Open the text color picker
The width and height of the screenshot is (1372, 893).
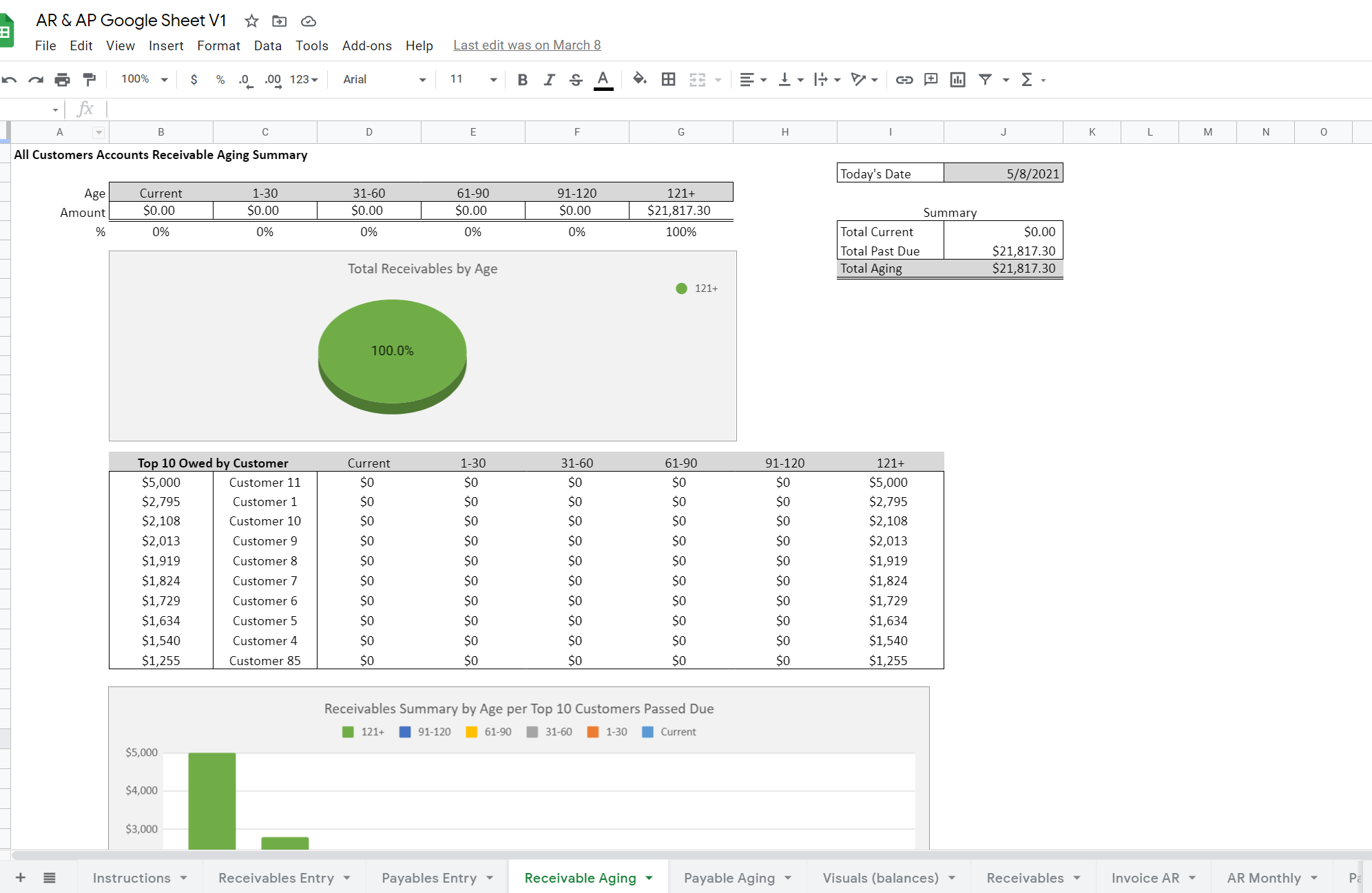(x=603, y=80)
